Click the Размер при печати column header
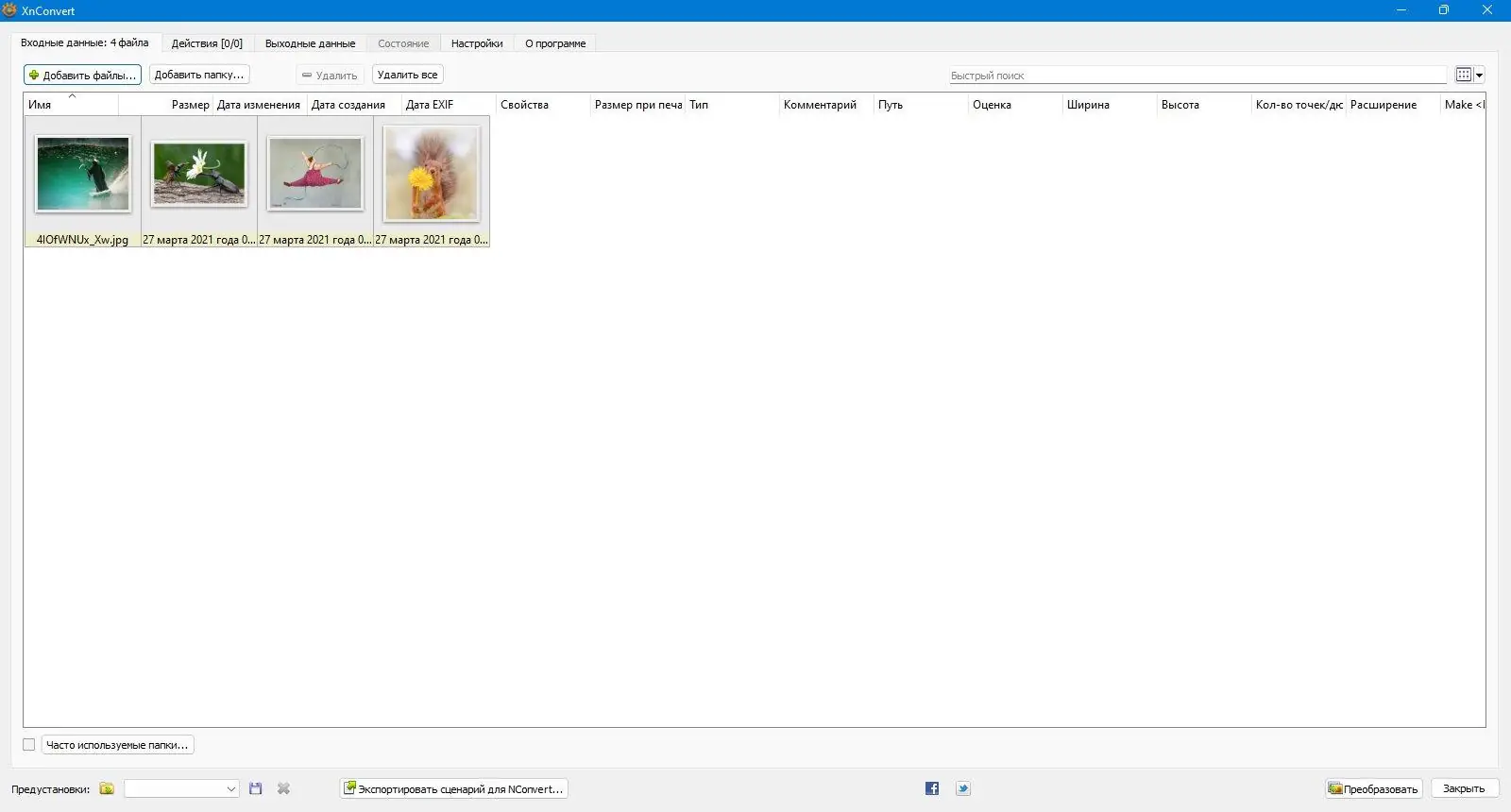1511x812 pixels. coord(638,104)
